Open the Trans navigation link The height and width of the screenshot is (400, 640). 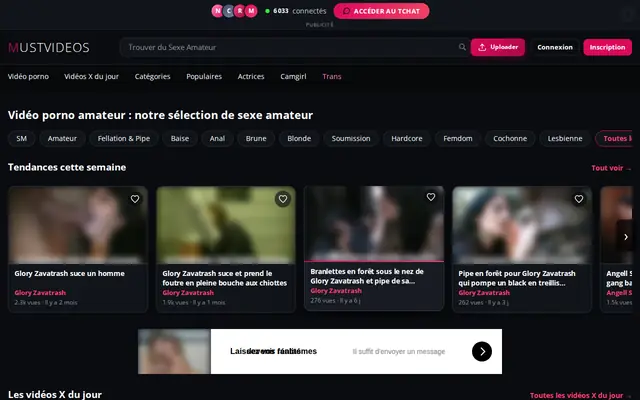(x=332, y=76)
